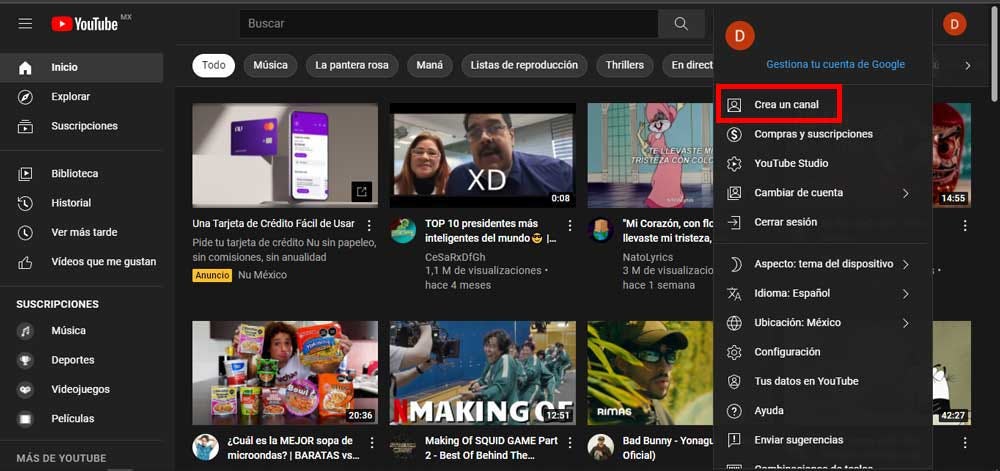Open Historial in the sidebar
Image resolution: width=1000 pixels, height=471 pixels.
pyautogui.click(x=71, y=203)
